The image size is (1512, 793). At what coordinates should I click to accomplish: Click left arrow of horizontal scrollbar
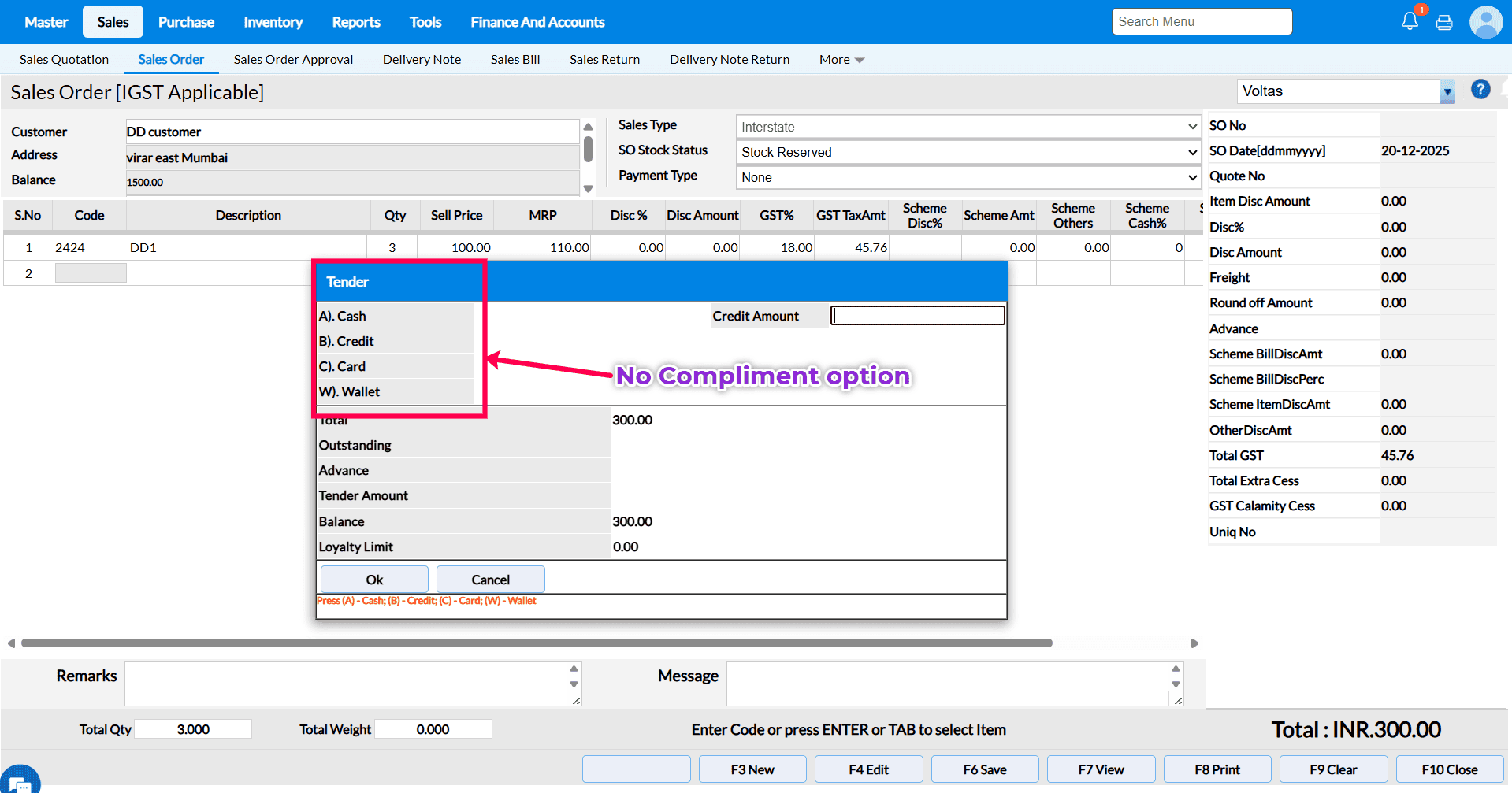[11, 643]
